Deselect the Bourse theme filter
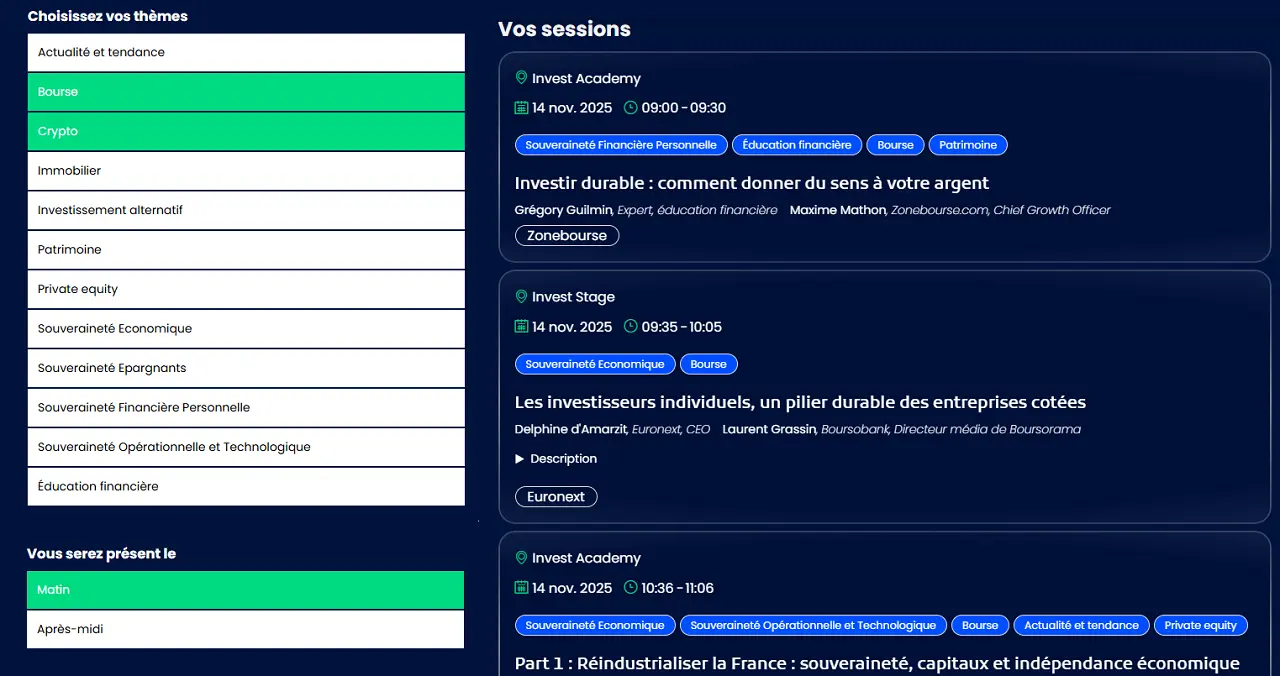Image resolution: width=1280 pixels, height=676 pixels. click(246, 91)
